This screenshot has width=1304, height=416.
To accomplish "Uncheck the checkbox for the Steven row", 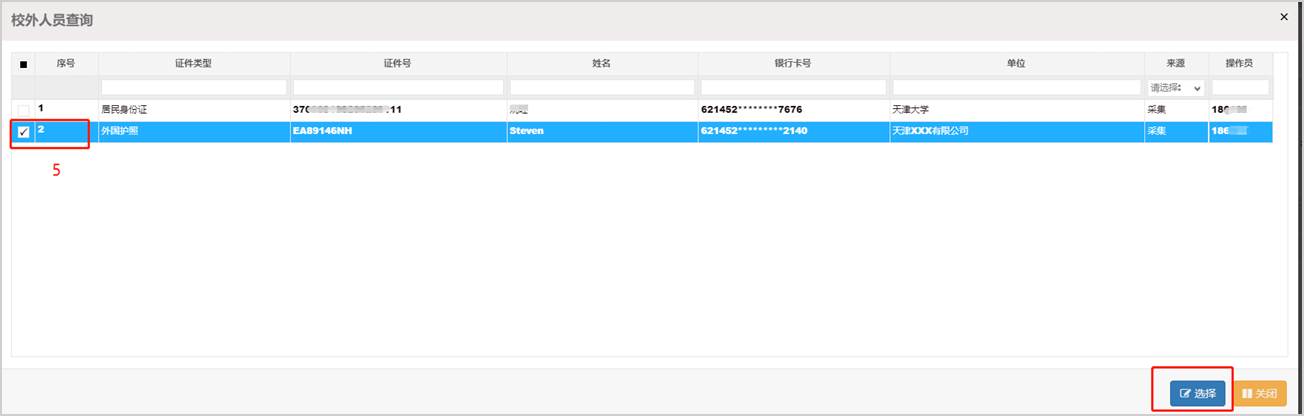I will (x=23, y=131).
